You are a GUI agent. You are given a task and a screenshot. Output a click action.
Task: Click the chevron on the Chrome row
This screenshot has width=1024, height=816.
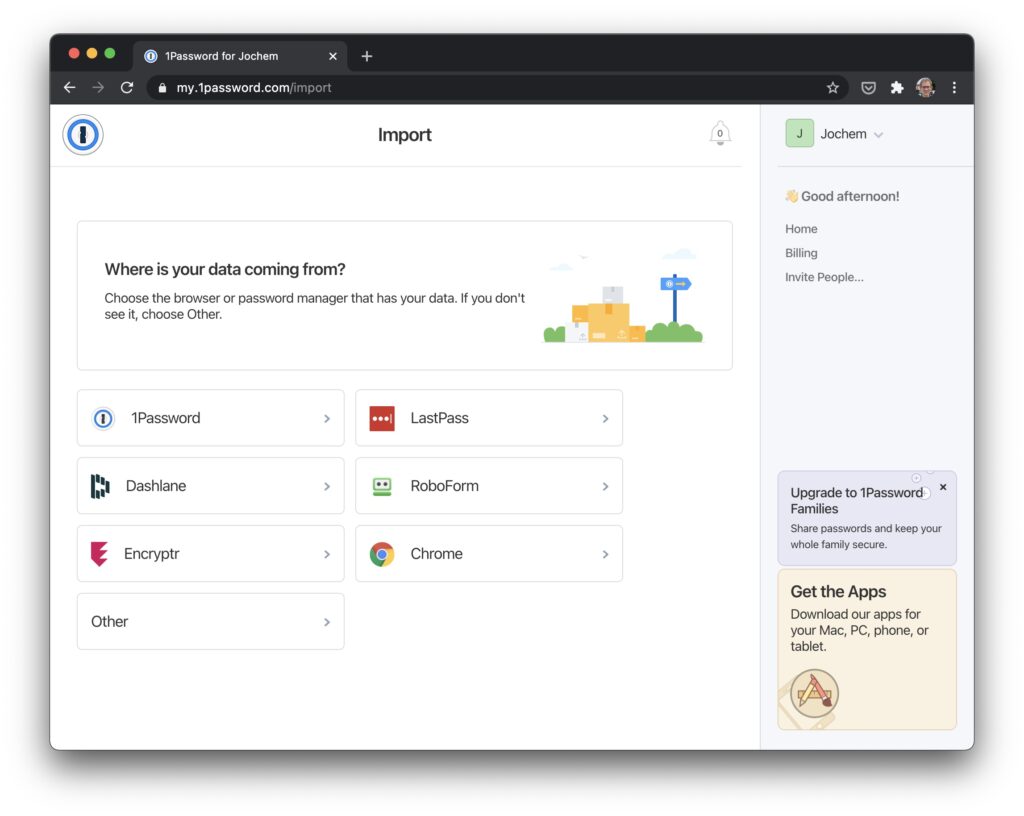click(x=605, y=554)
